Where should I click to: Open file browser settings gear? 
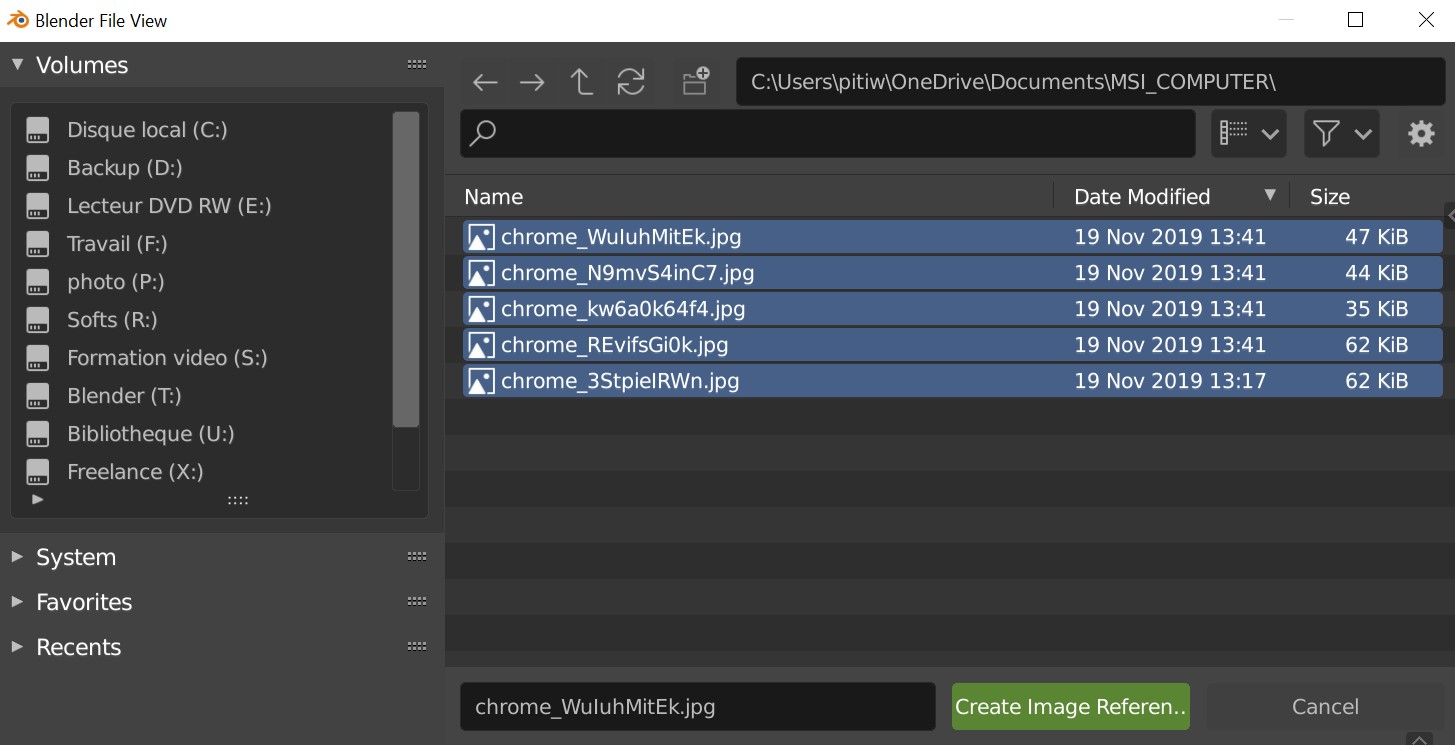pyautogui.click(x=1421, y=133)
